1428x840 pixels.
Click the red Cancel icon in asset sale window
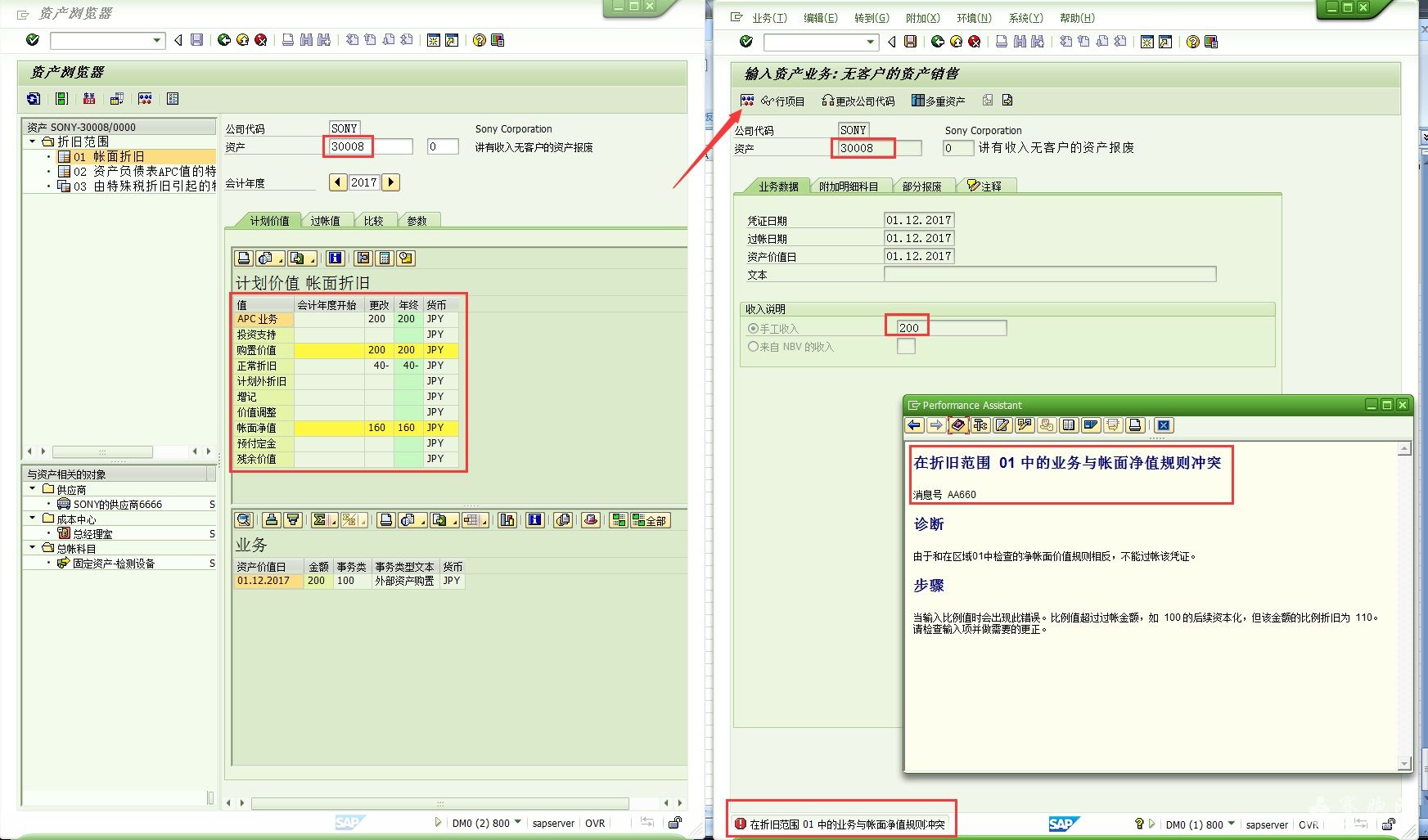pyautogui.click(x=975, y=42)
